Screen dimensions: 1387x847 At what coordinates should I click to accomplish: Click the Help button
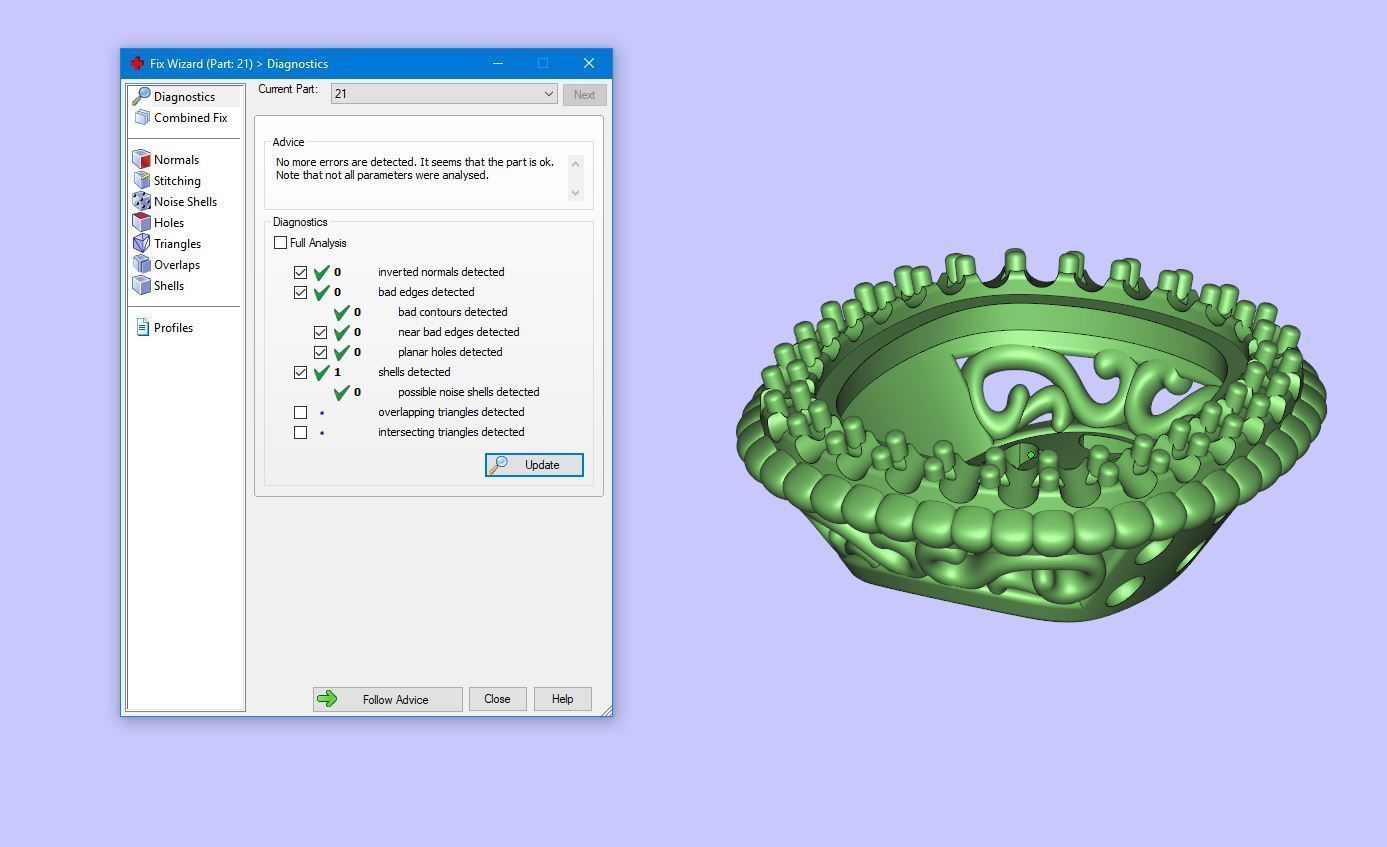562,699
